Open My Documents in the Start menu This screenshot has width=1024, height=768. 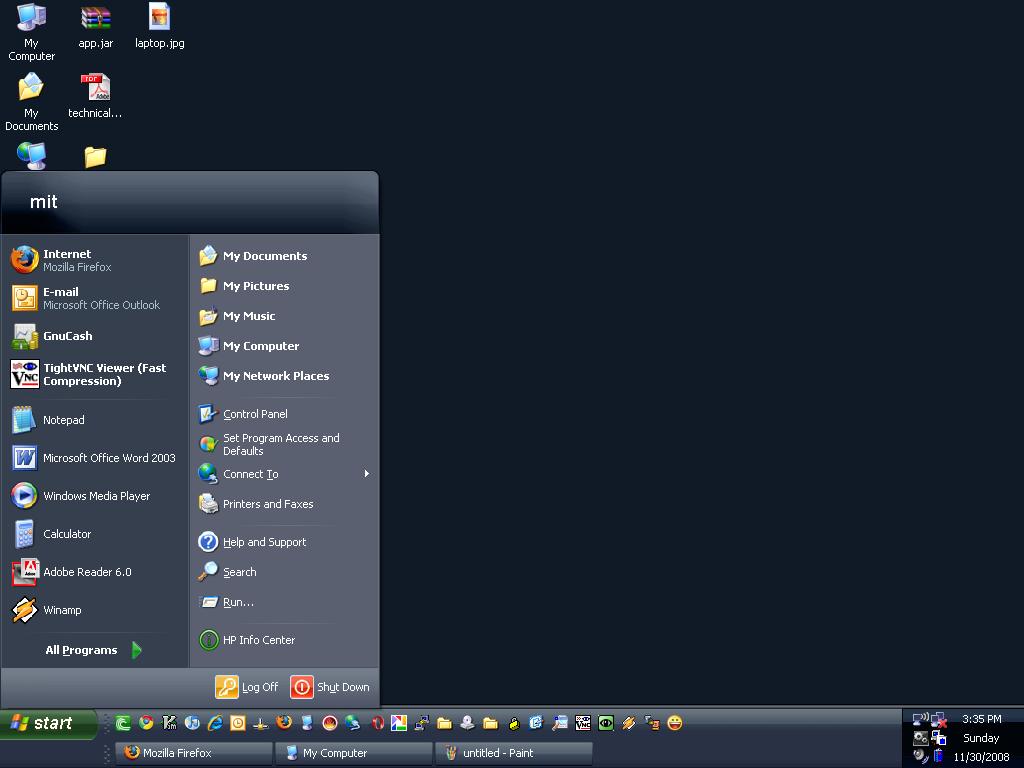tap(285, 256)
